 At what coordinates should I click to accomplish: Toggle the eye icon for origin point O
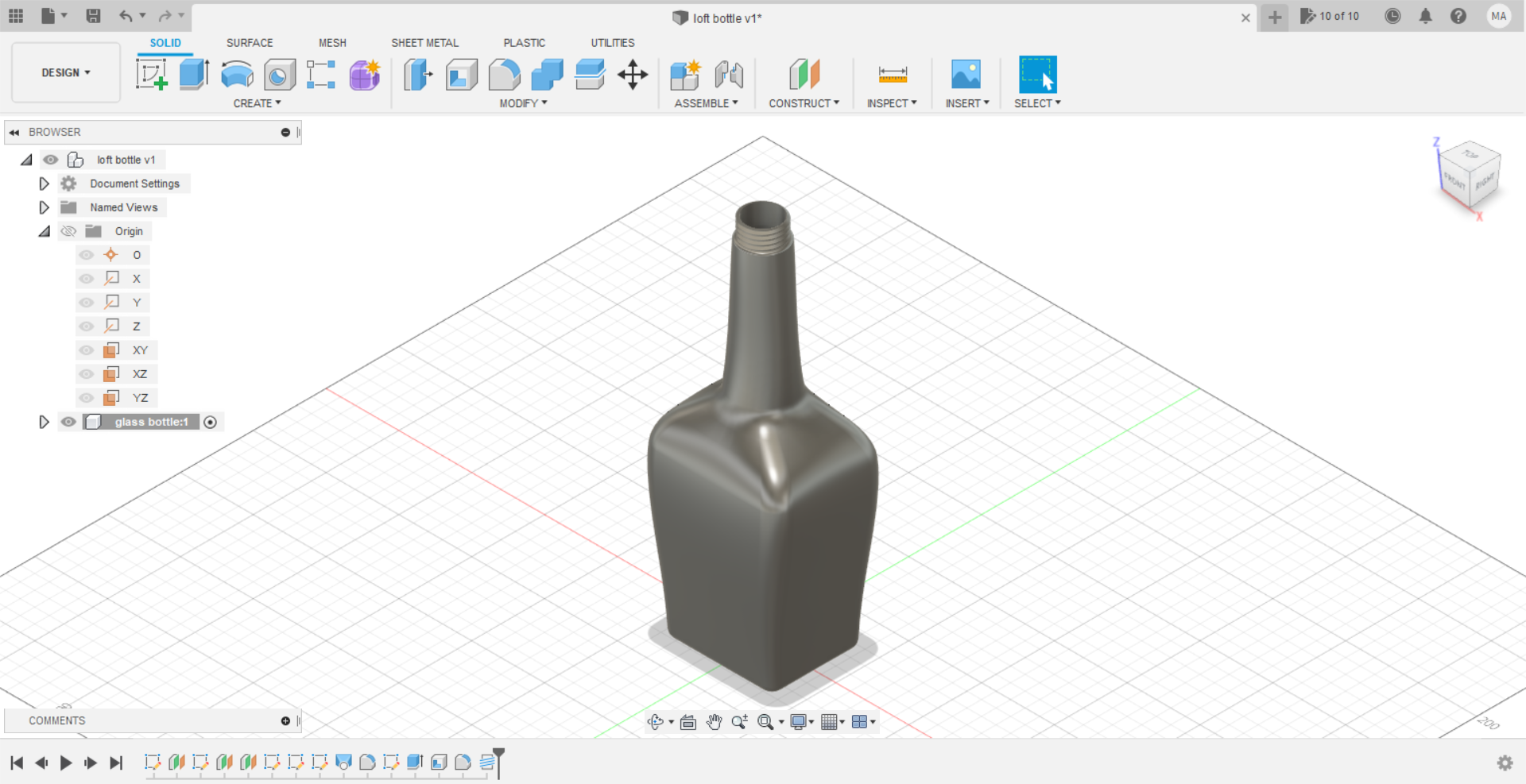(x=87, y=255)
